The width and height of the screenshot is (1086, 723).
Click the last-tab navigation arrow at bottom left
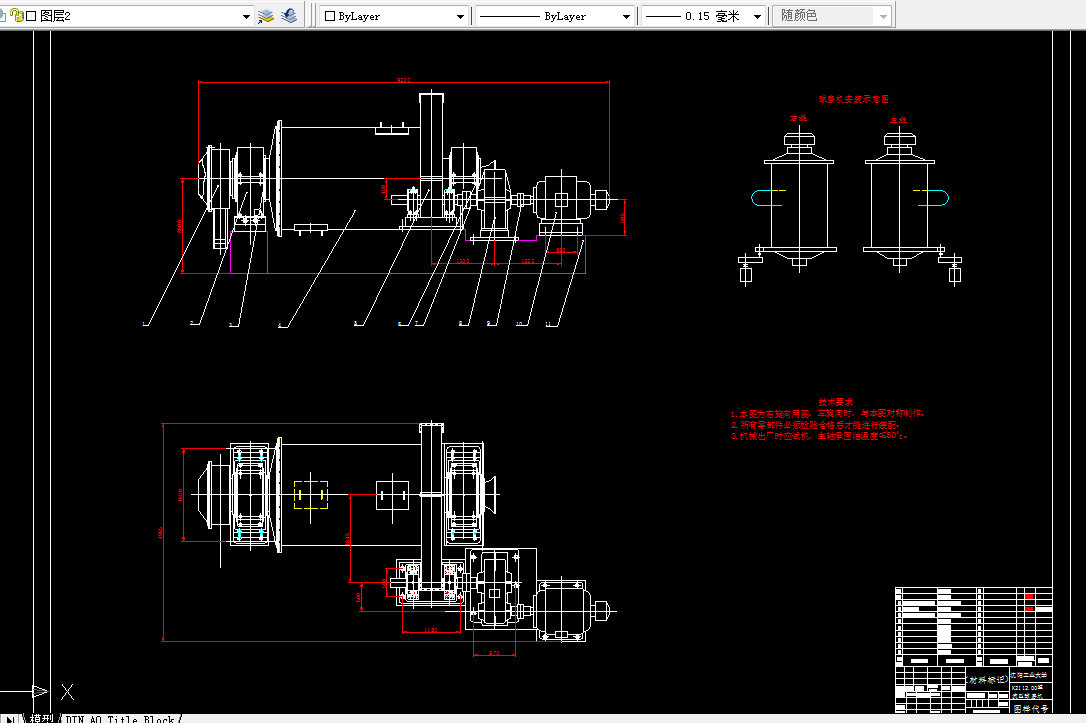click(10, 719)
